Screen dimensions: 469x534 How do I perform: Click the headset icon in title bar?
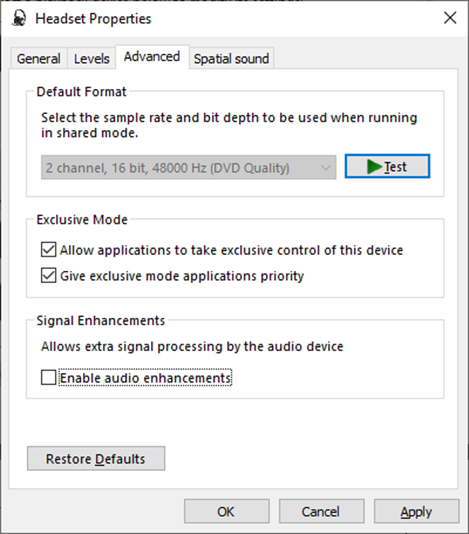click(x=19, y=18)
